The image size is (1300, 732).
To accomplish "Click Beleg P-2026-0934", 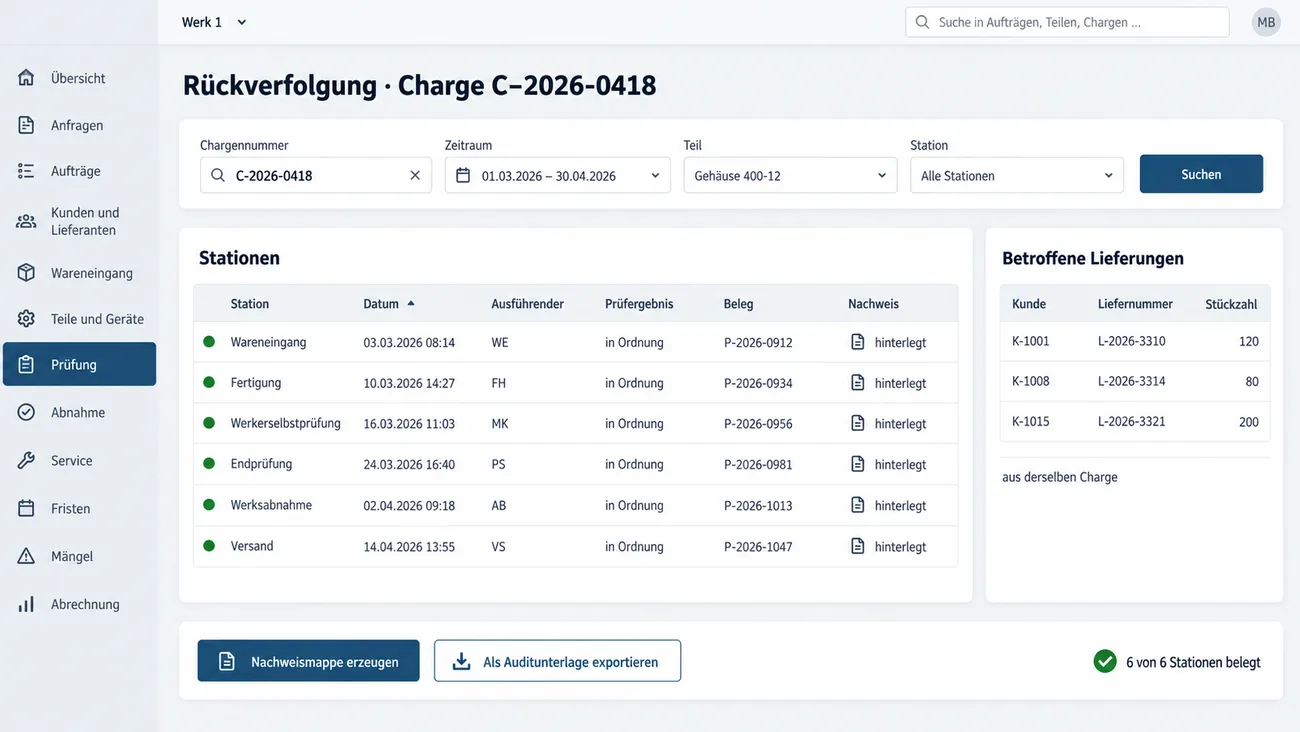I will pos(758,382).
